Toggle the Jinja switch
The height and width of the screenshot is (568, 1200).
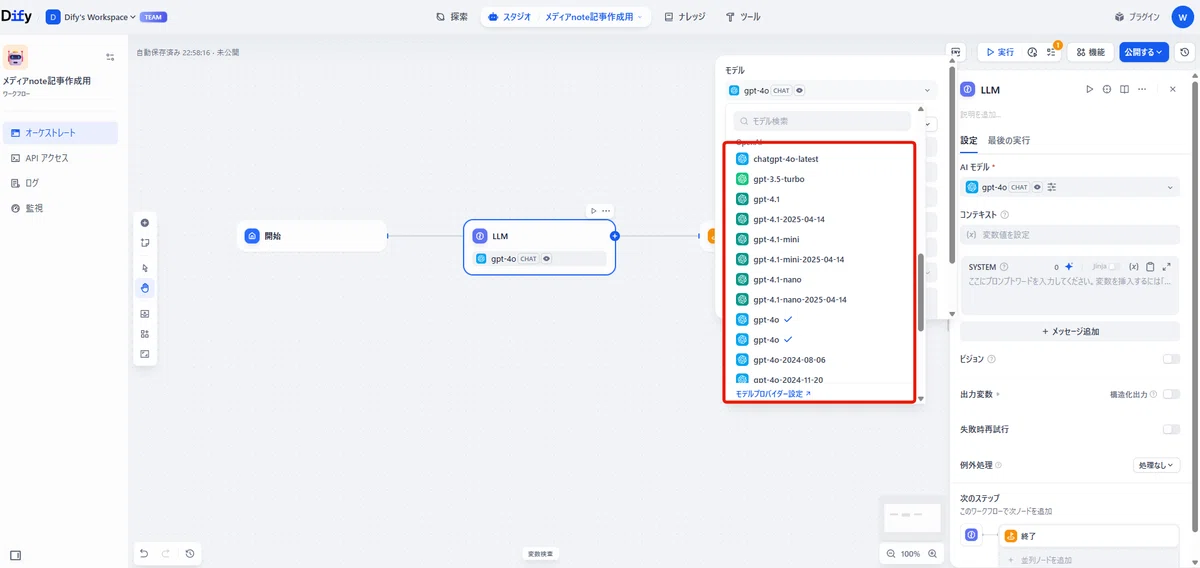(x=1113, y=267)
